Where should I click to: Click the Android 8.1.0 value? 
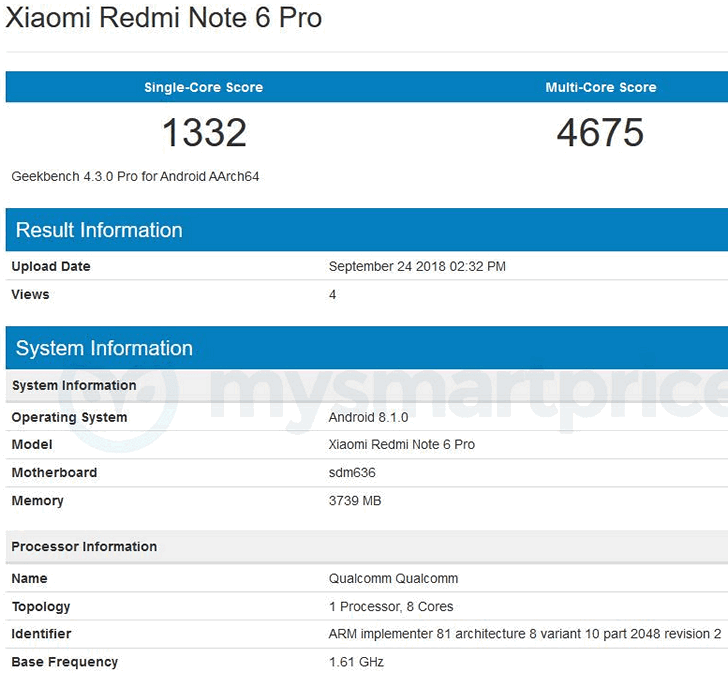368,417
